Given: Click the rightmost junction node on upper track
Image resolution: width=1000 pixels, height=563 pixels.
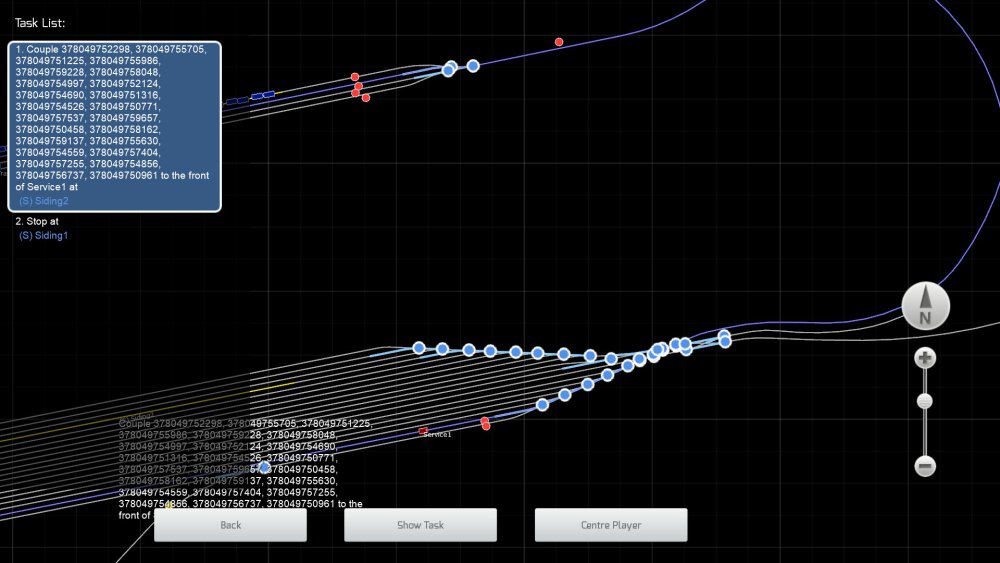Looking at the screenshot, I should point(473,66).
